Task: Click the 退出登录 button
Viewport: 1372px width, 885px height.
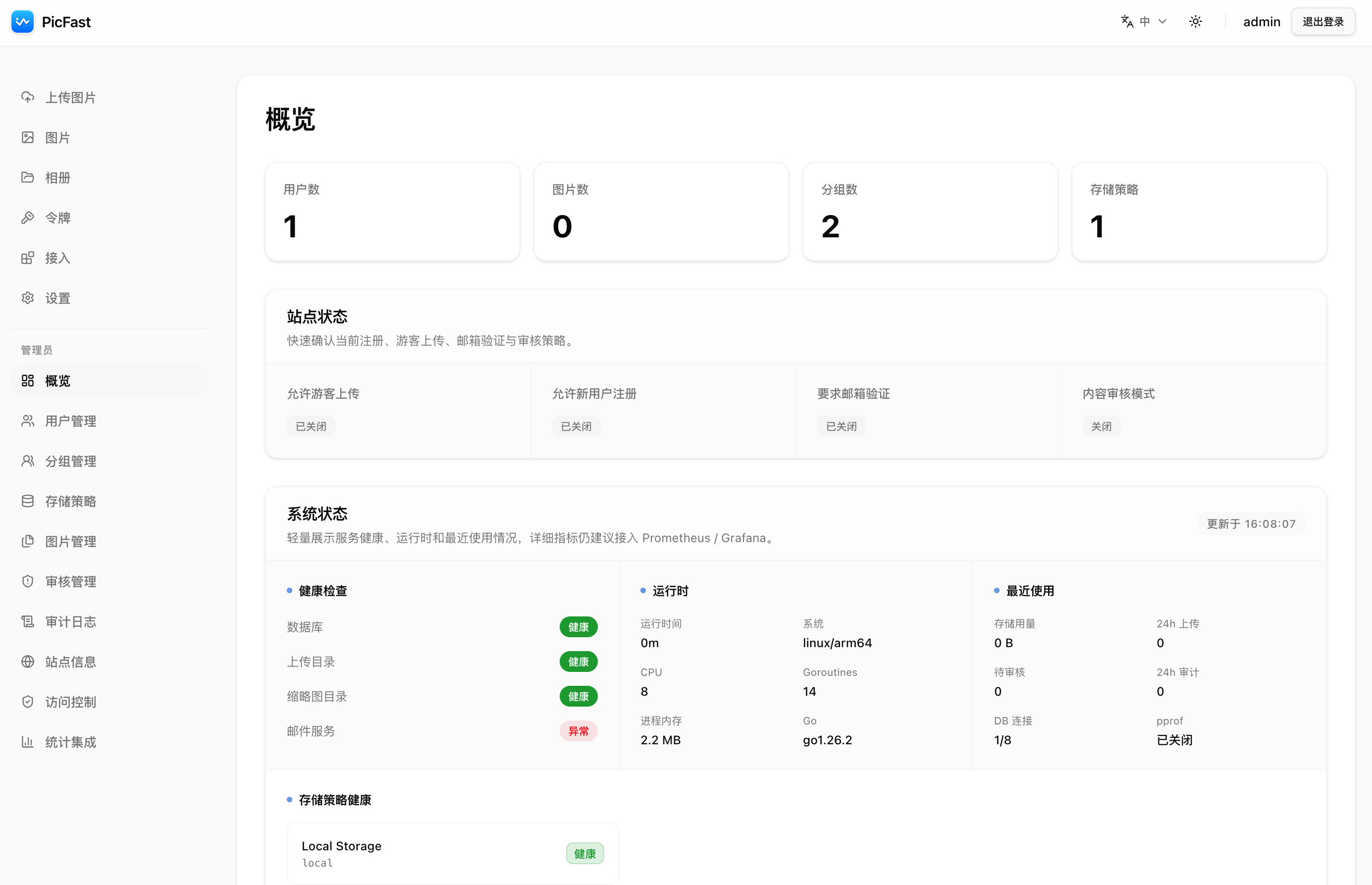Action: coord(1322,22)
